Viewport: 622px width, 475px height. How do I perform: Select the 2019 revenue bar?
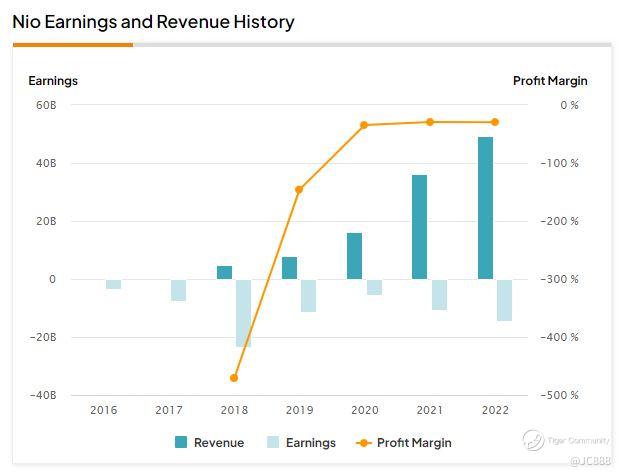tap(290, 268)
